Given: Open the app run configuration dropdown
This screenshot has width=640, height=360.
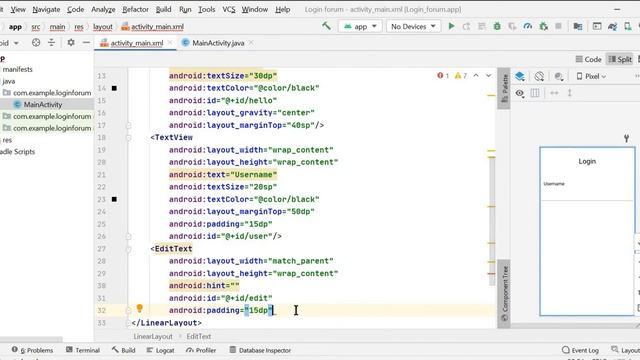Looking at the screenshot, I should coord(360,26).
